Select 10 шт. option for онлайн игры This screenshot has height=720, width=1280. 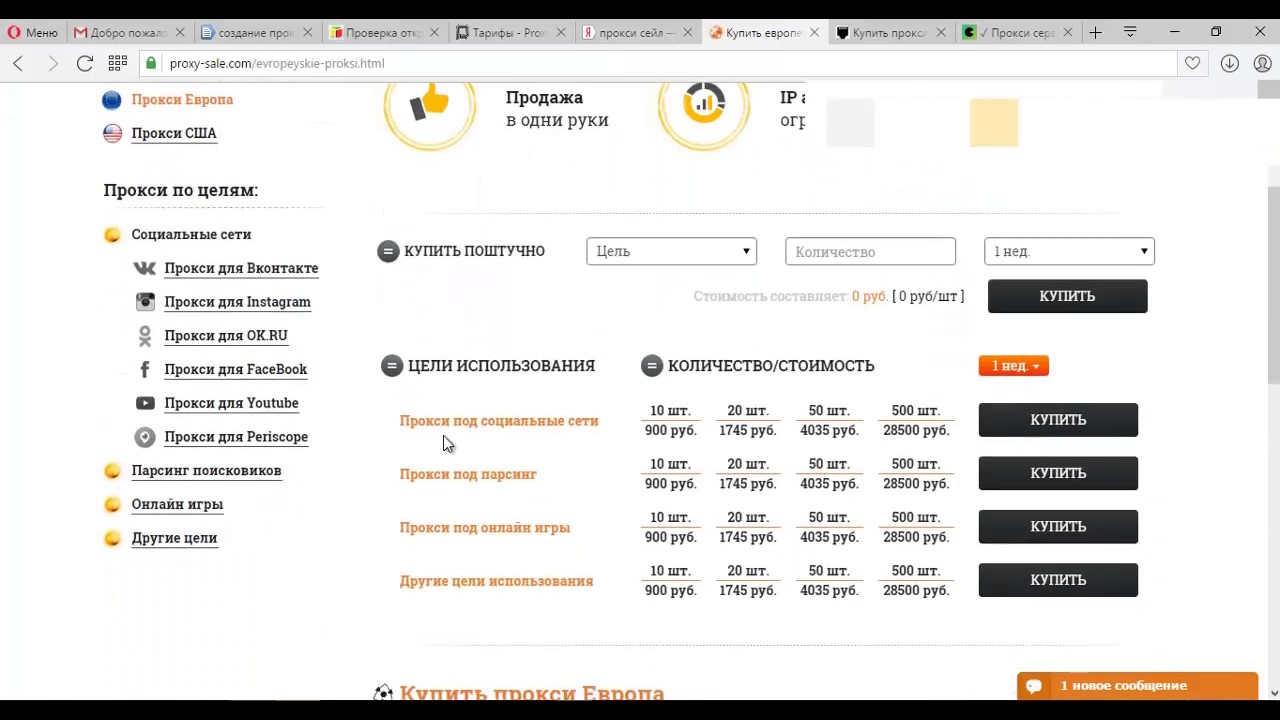(x=670, y=527)
